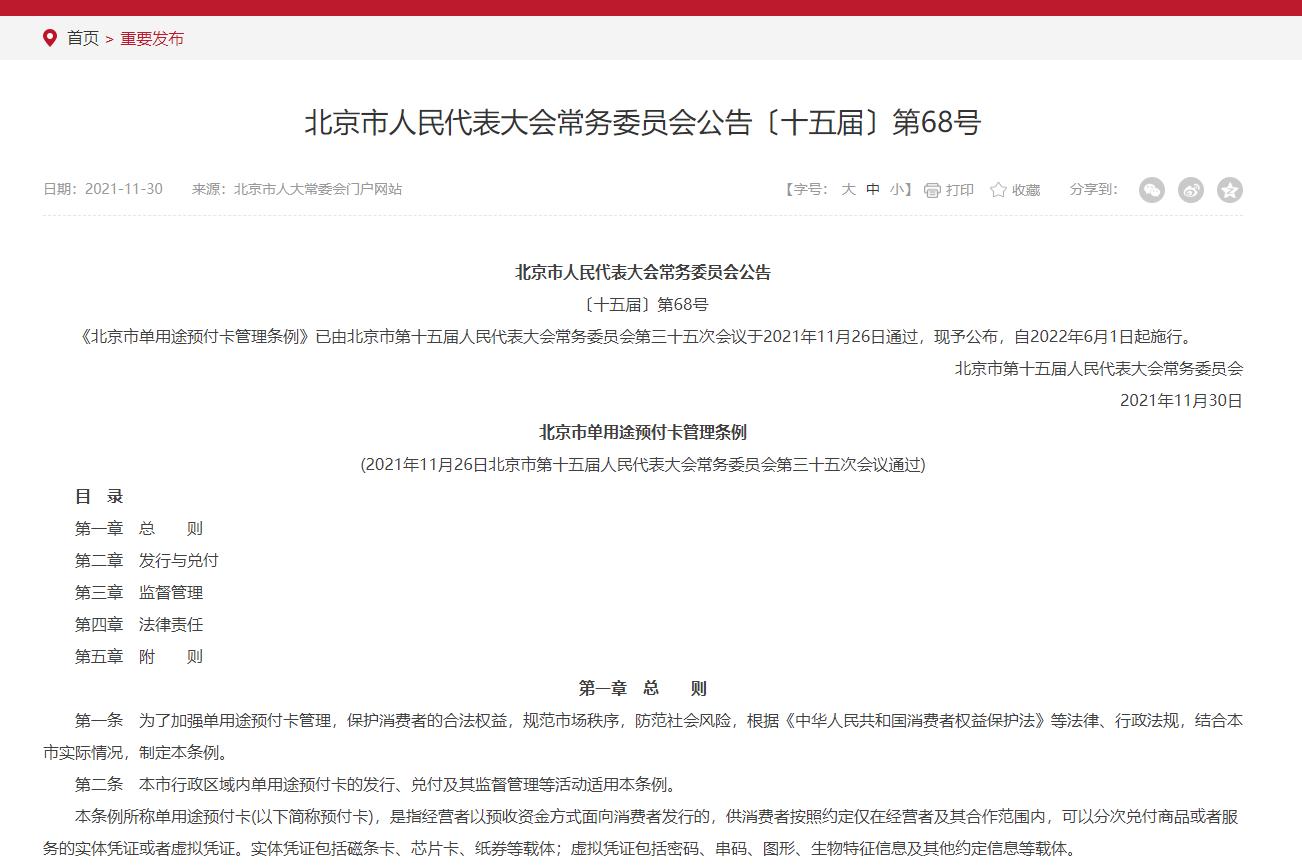Viewport: 1302px width, 866px height.
Task: Set font size to 中
Action: point(873,189)
